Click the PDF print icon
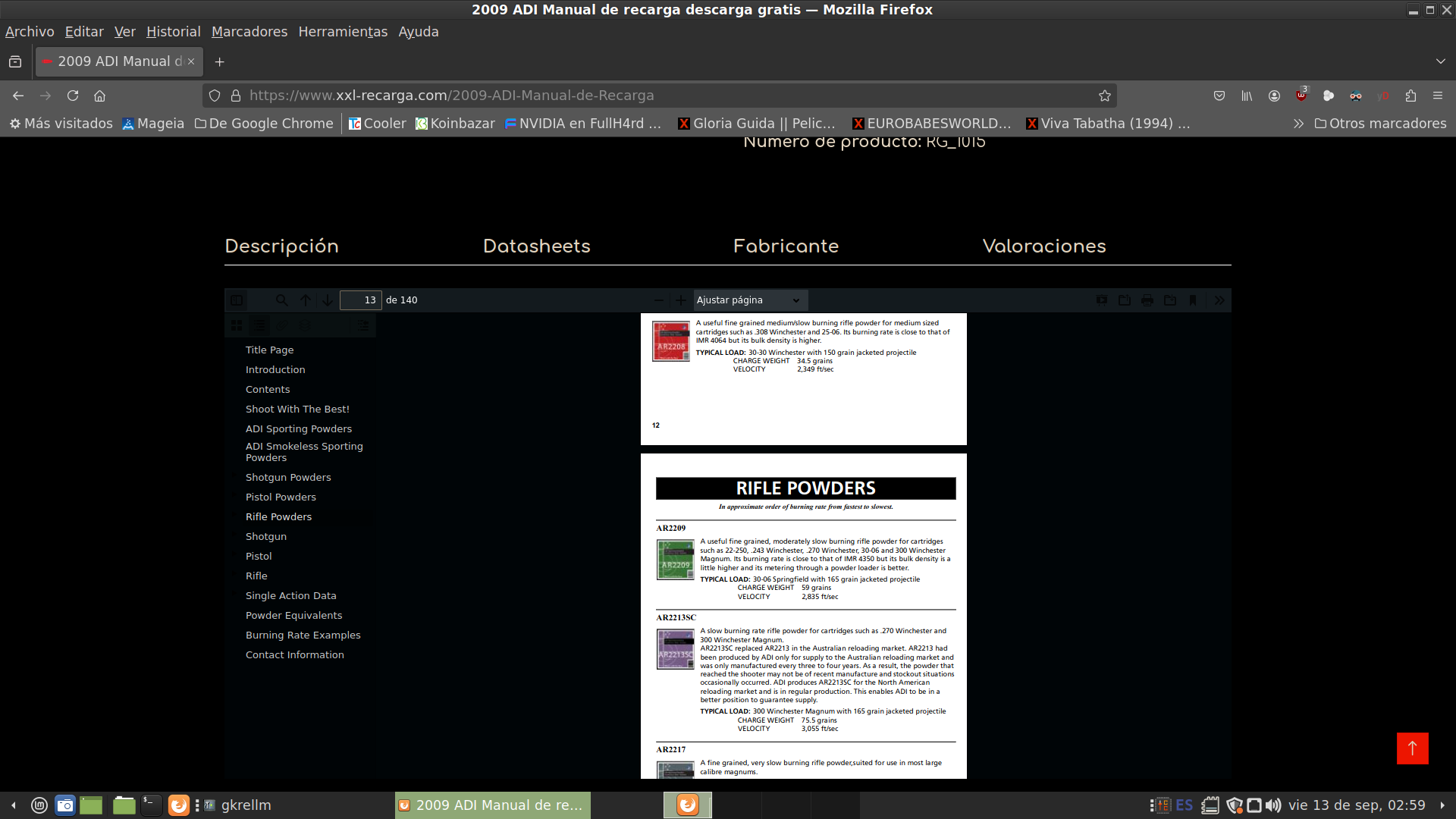The height and width of the screenshot is (819, 1456). (x=1147, y=300)
